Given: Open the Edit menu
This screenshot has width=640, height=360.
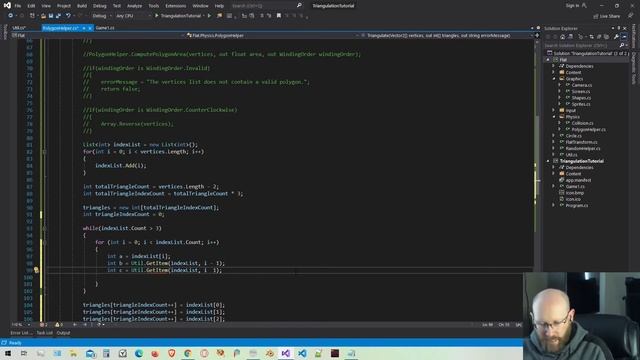Looking at the screenshot, I should (x=31, y=6).
